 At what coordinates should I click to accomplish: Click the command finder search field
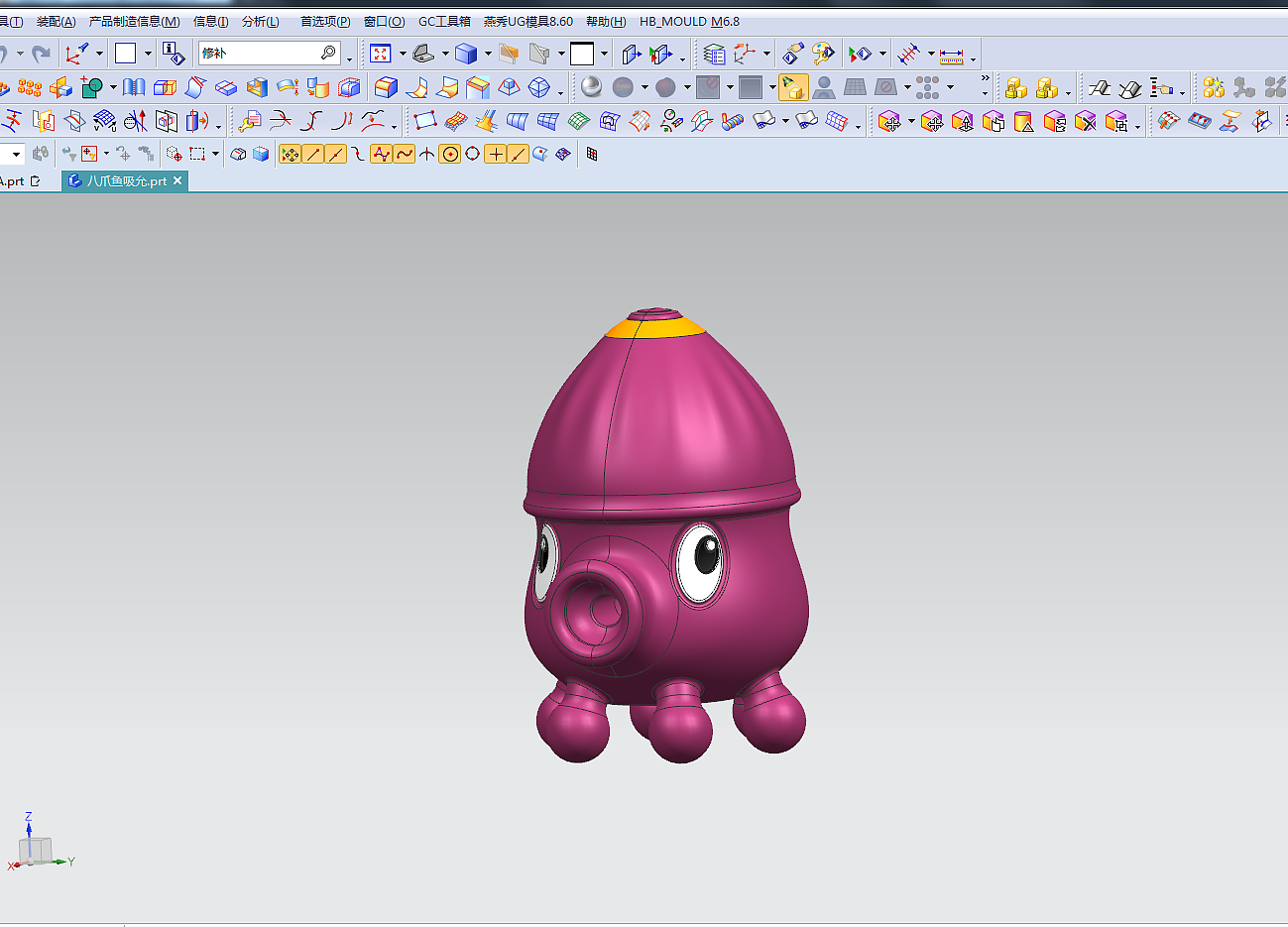tap(260, 54)
